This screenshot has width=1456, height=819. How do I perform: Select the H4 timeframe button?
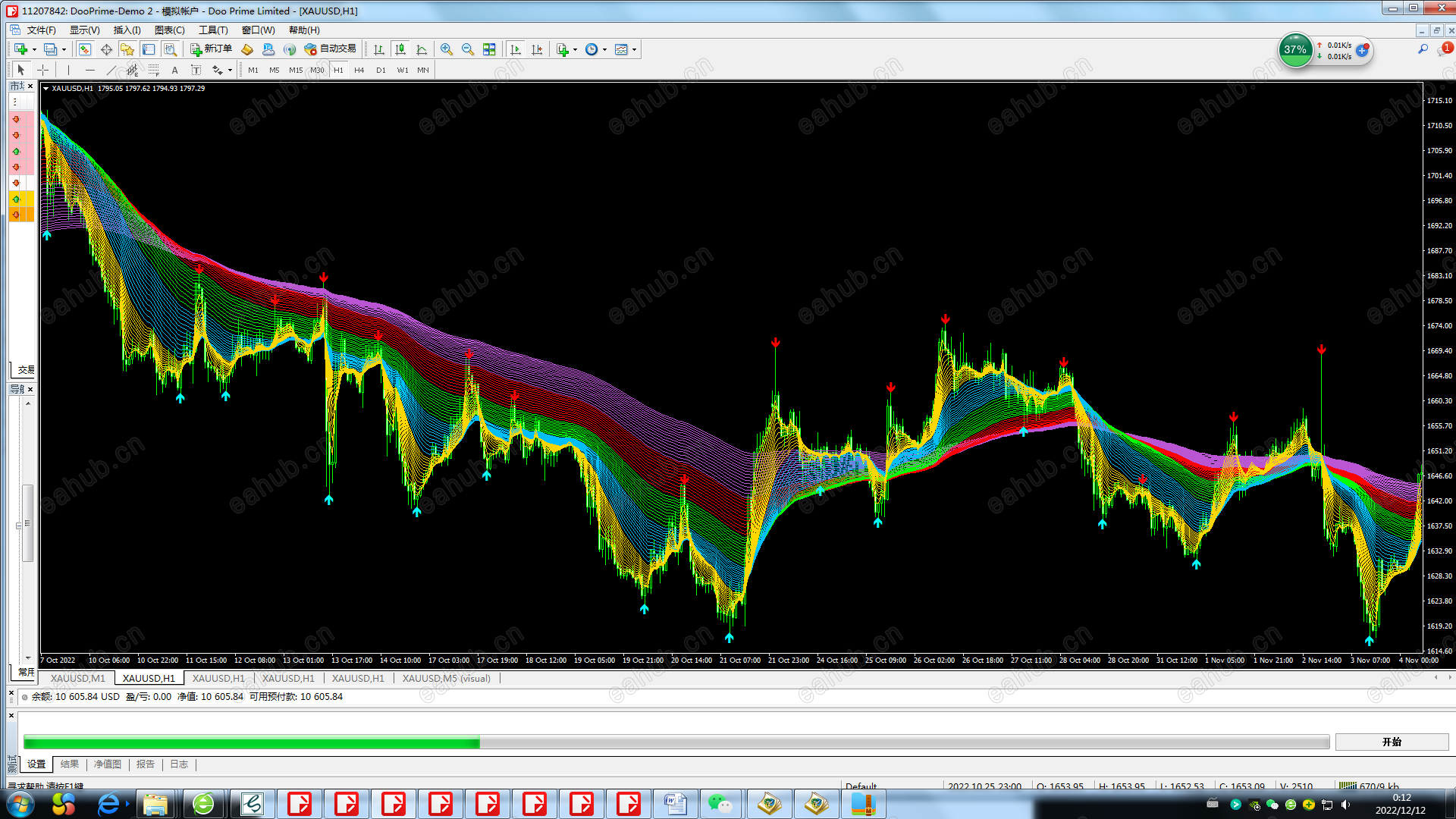click(x=359, y=70)
